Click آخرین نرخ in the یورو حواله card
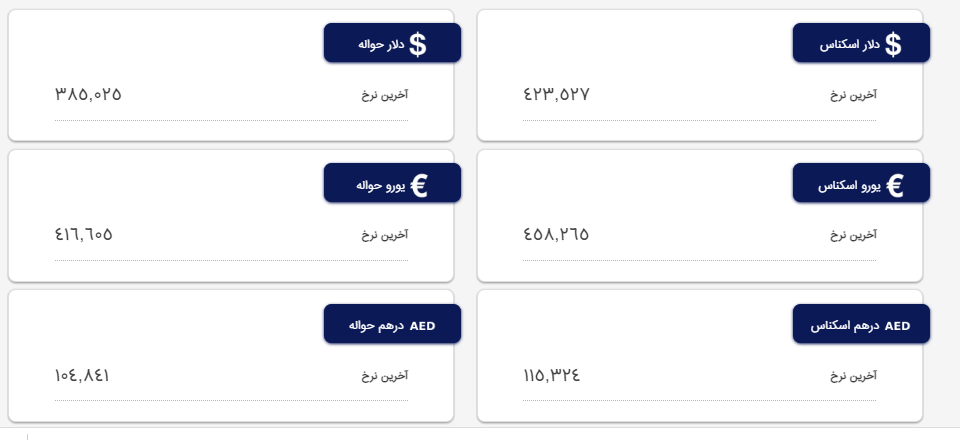 click(385, 235)
